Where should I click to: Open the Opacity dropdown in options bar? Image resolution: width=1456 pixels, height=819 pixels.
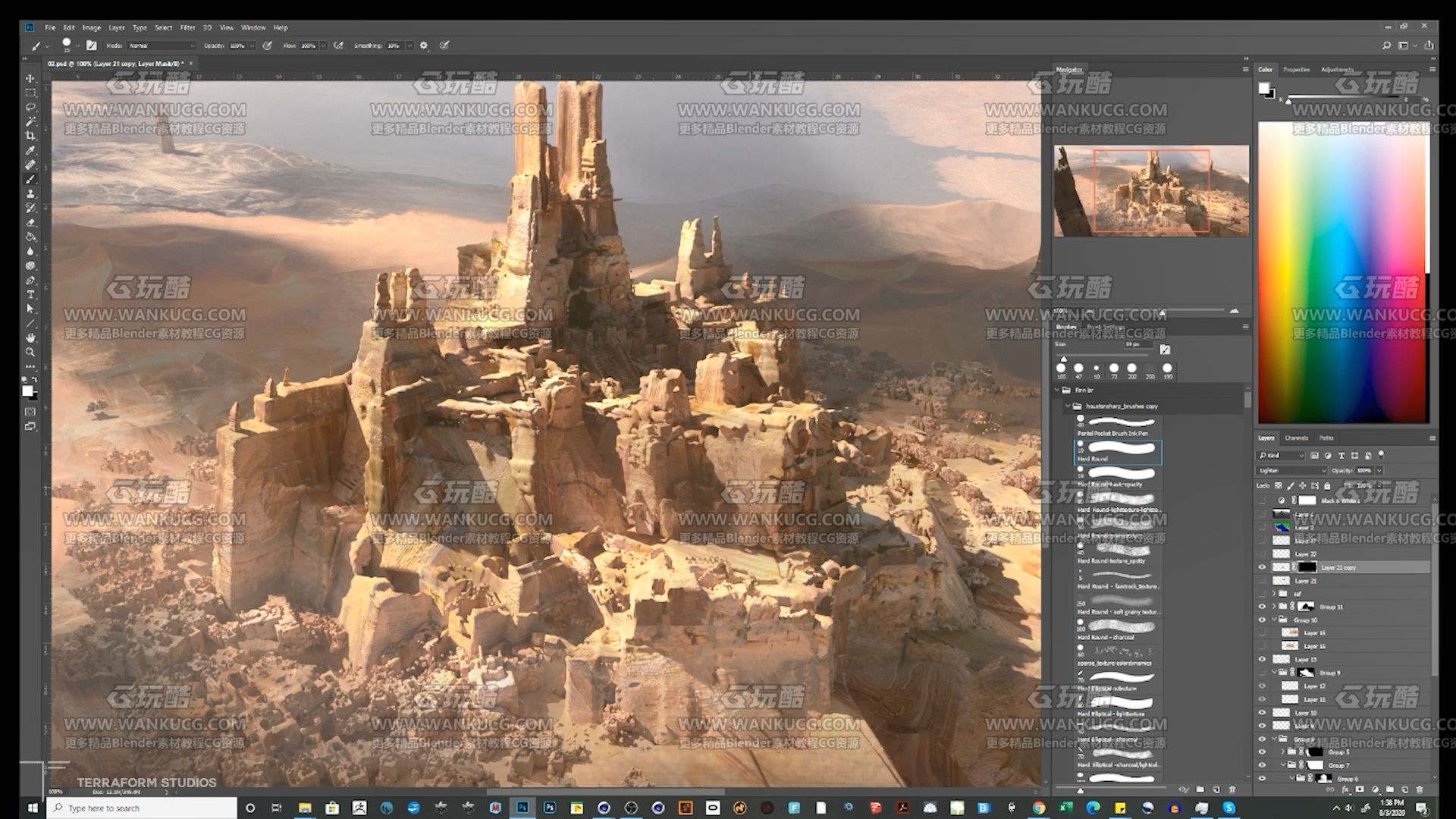click(x=253, y=45)
